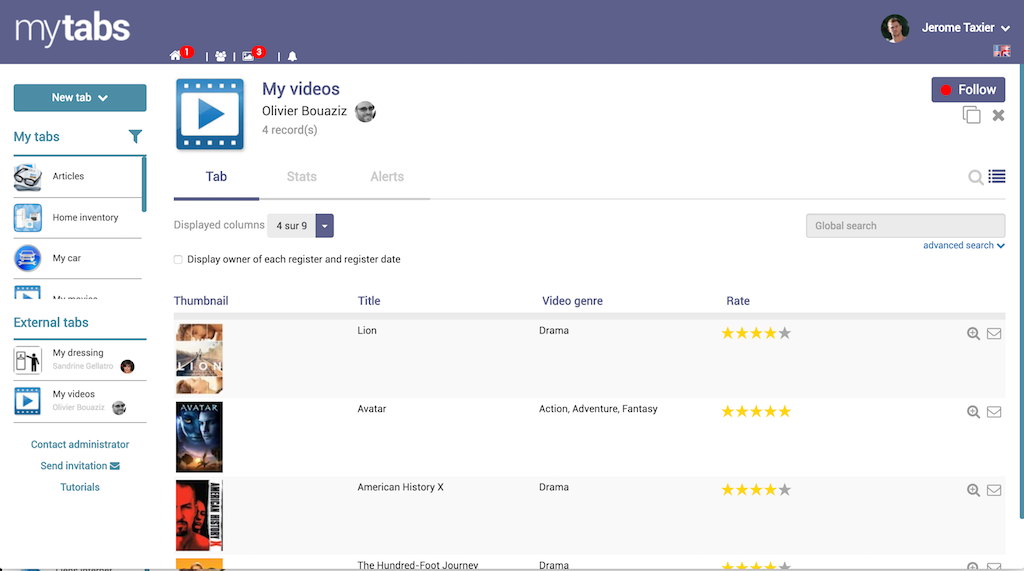
Task: Click the Avatar title text
Action: coord(372,409)
